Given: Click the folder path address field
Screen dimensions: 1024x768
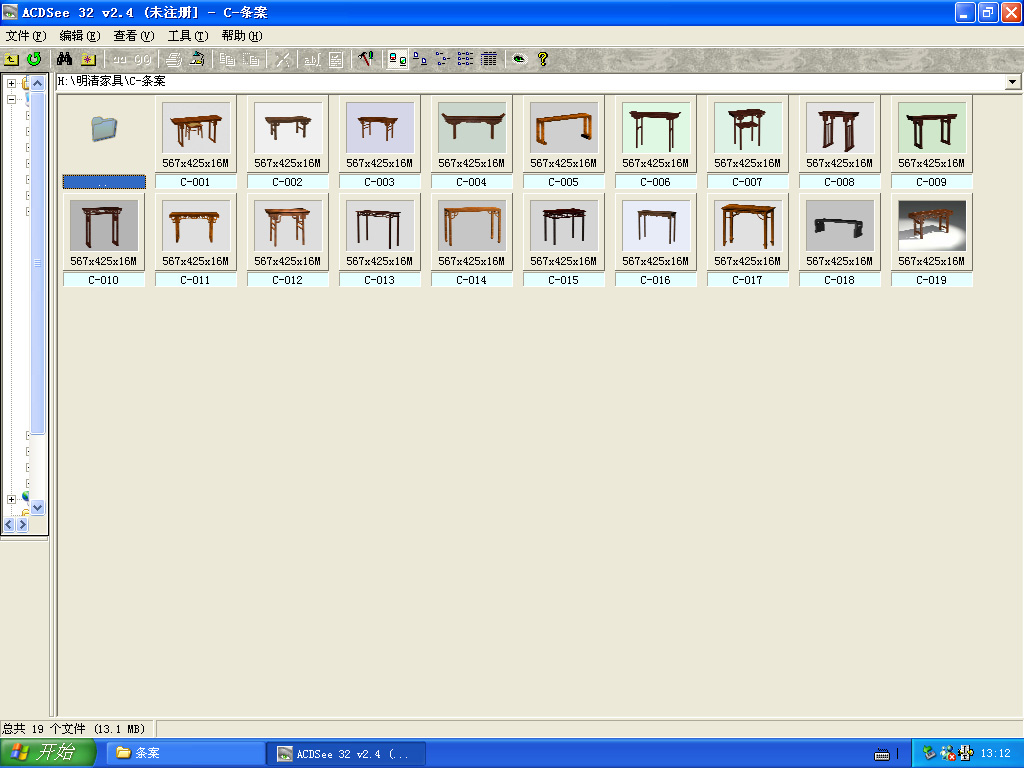Looking at the screenshot, I should 530,82.
